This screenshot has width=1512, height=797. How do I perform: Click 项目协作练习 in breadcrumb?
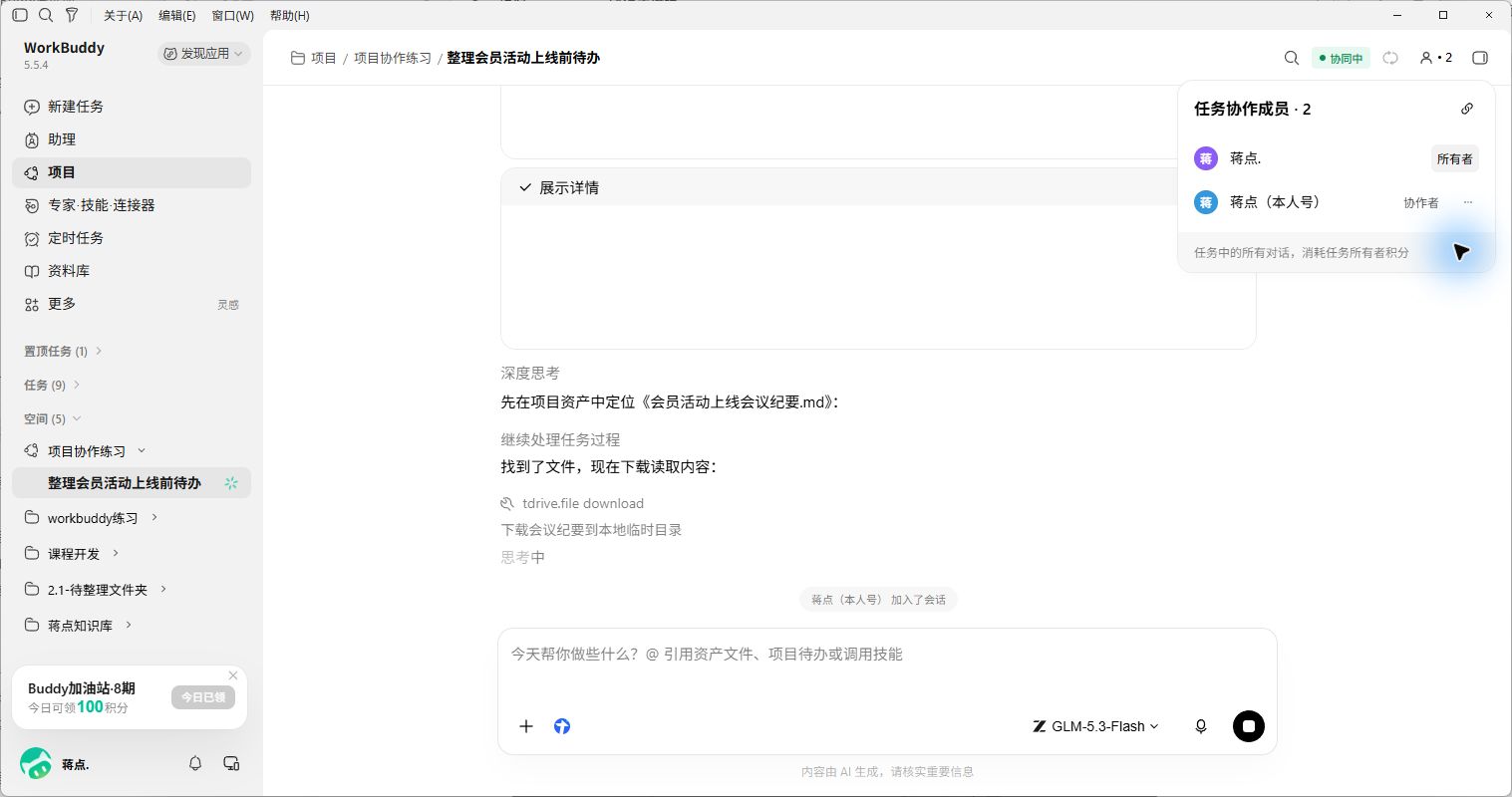point(393,58)
